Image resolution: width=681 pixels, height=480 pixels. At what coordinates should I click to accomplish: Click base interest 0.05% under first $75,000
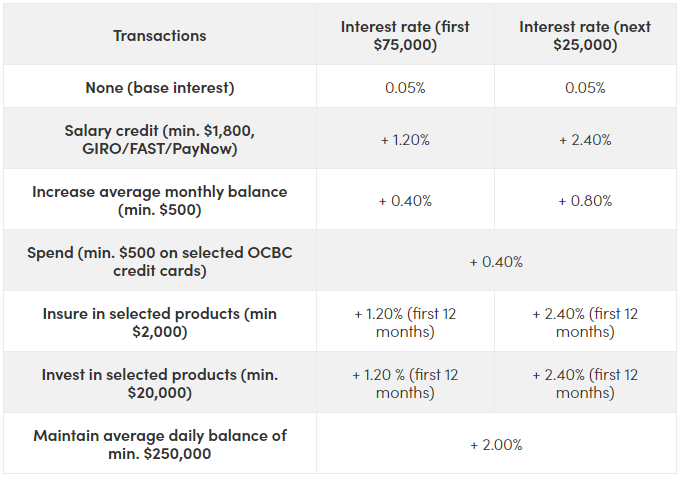405,88
